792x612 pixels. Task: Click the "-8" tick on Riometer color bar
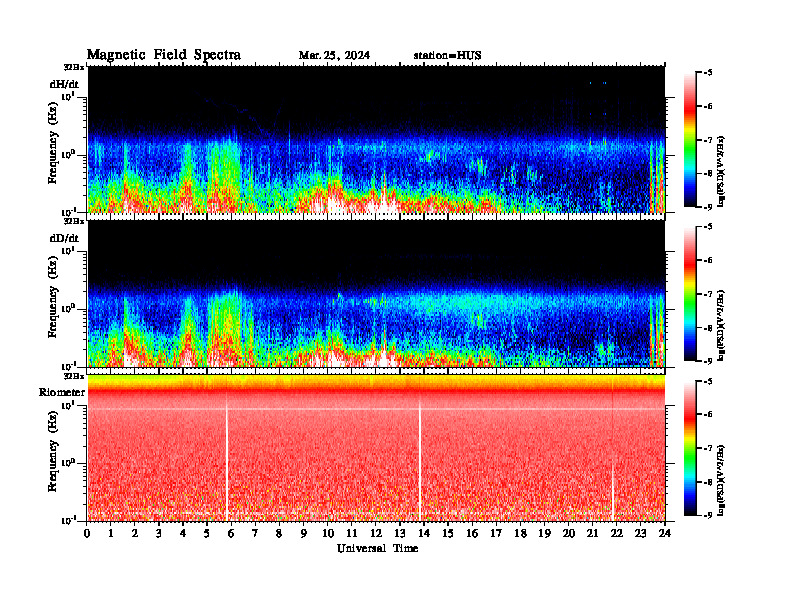708,482
